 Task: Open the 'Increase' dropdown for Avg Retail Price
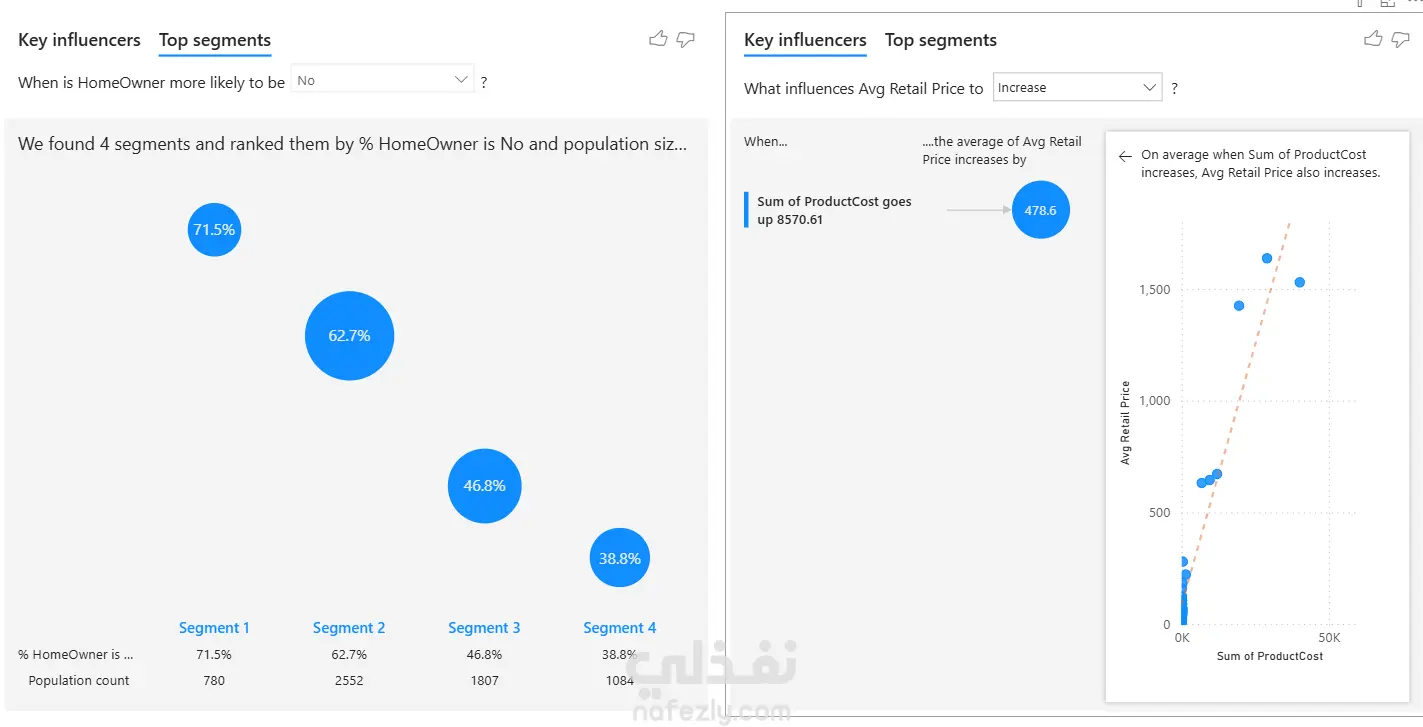1077,87
